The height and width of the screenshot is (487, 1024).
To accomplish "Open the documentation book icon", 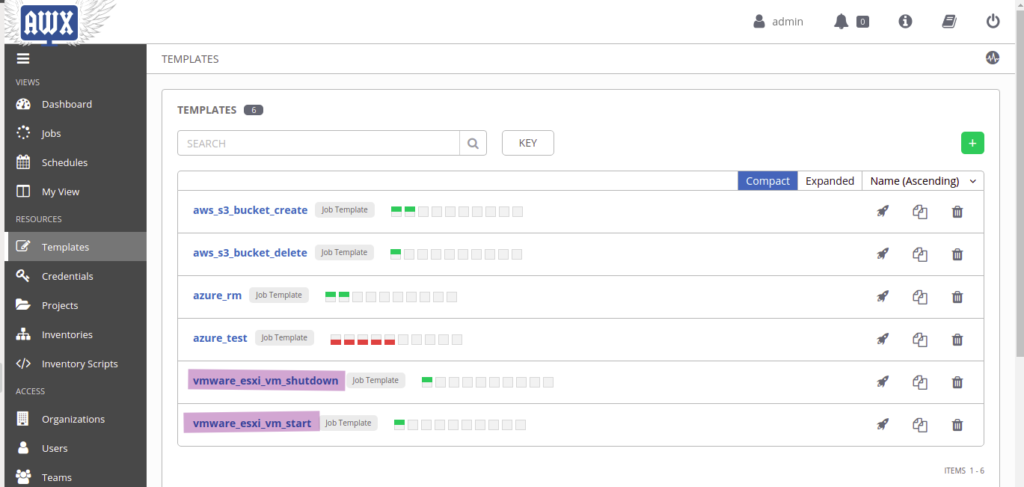I will (948, 22).
